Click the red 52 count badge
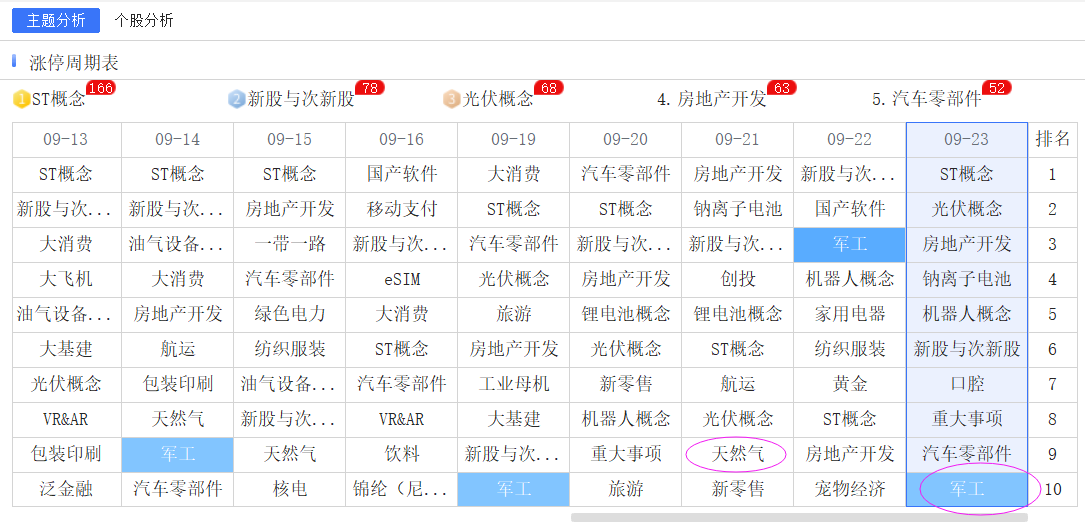This screenshot has height=522, width=1085. 997,88
